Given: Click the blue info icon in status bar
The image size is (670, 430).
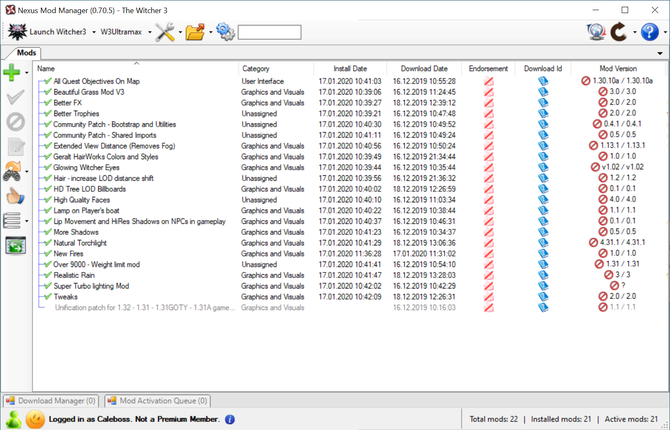Looking at the screenshot, I should 229,419.
